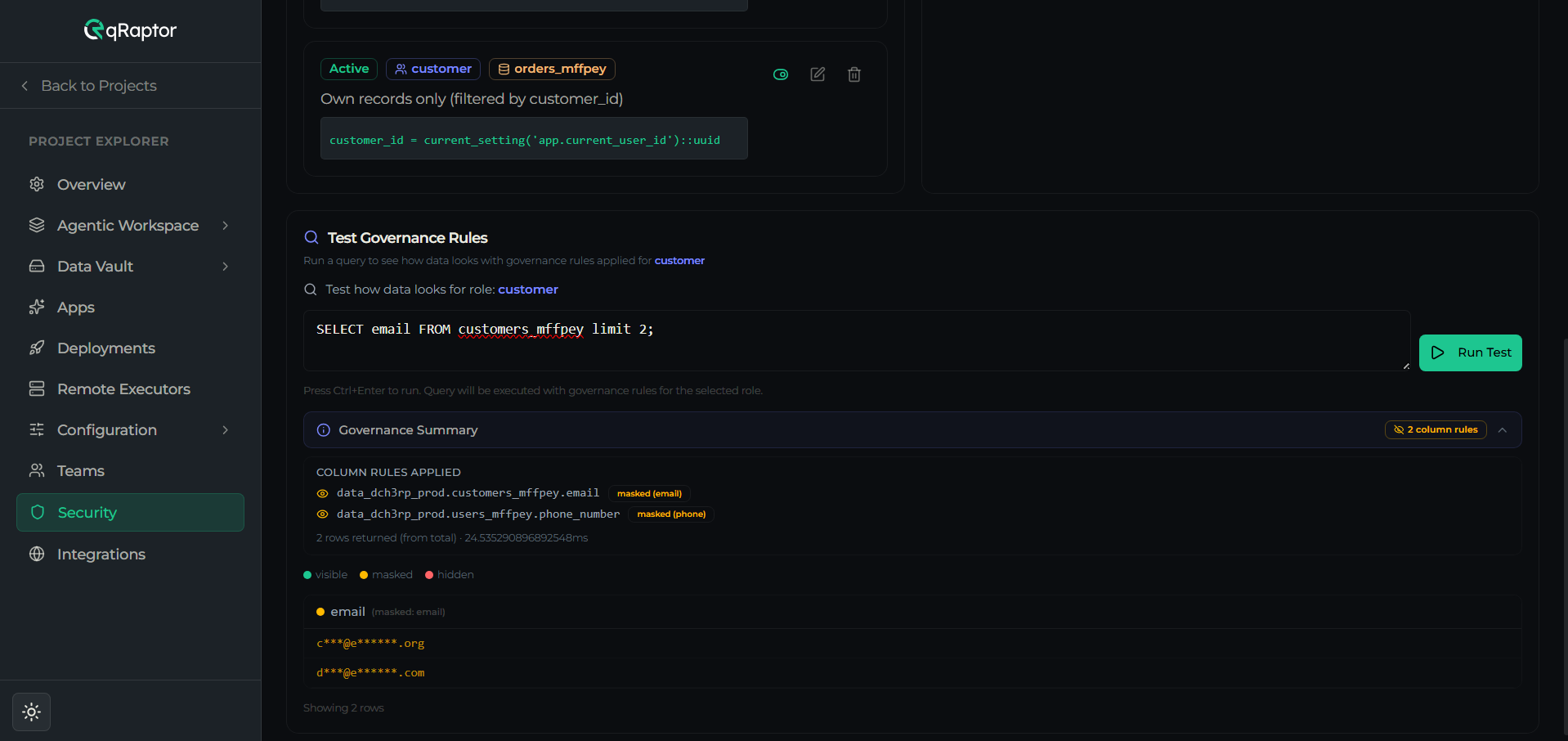Expand the Data Vault chevron
This screenshot has width=1568, height=741.
click(226, 267)
